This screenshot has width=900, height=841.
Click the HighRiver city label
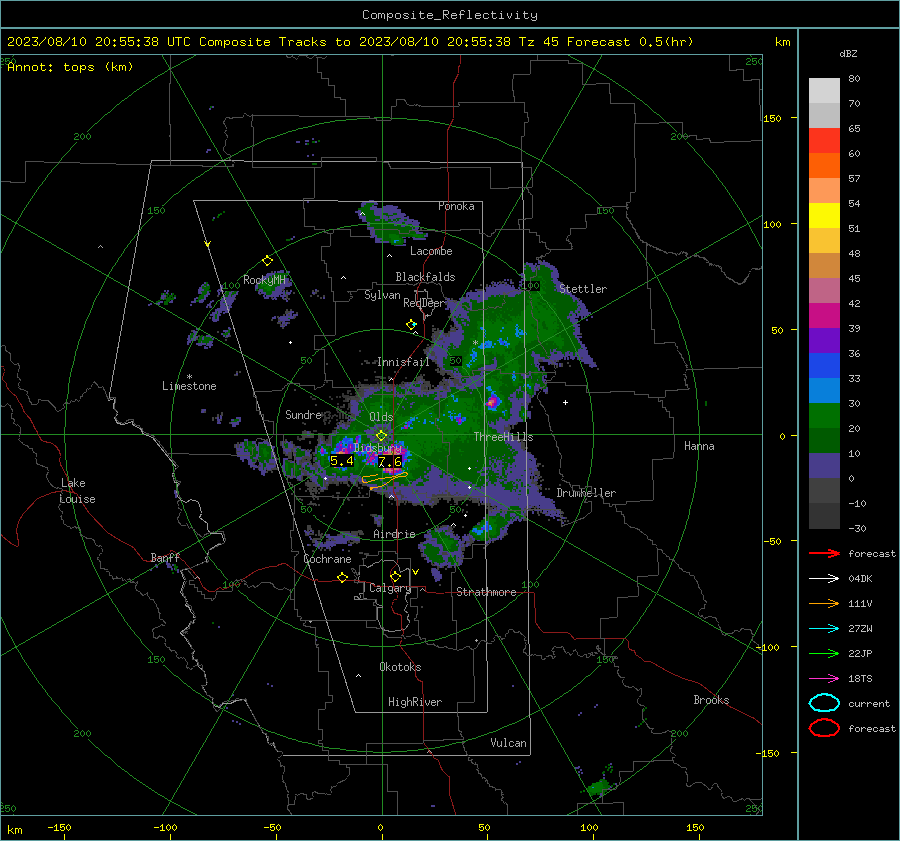(x=415, y=702)
